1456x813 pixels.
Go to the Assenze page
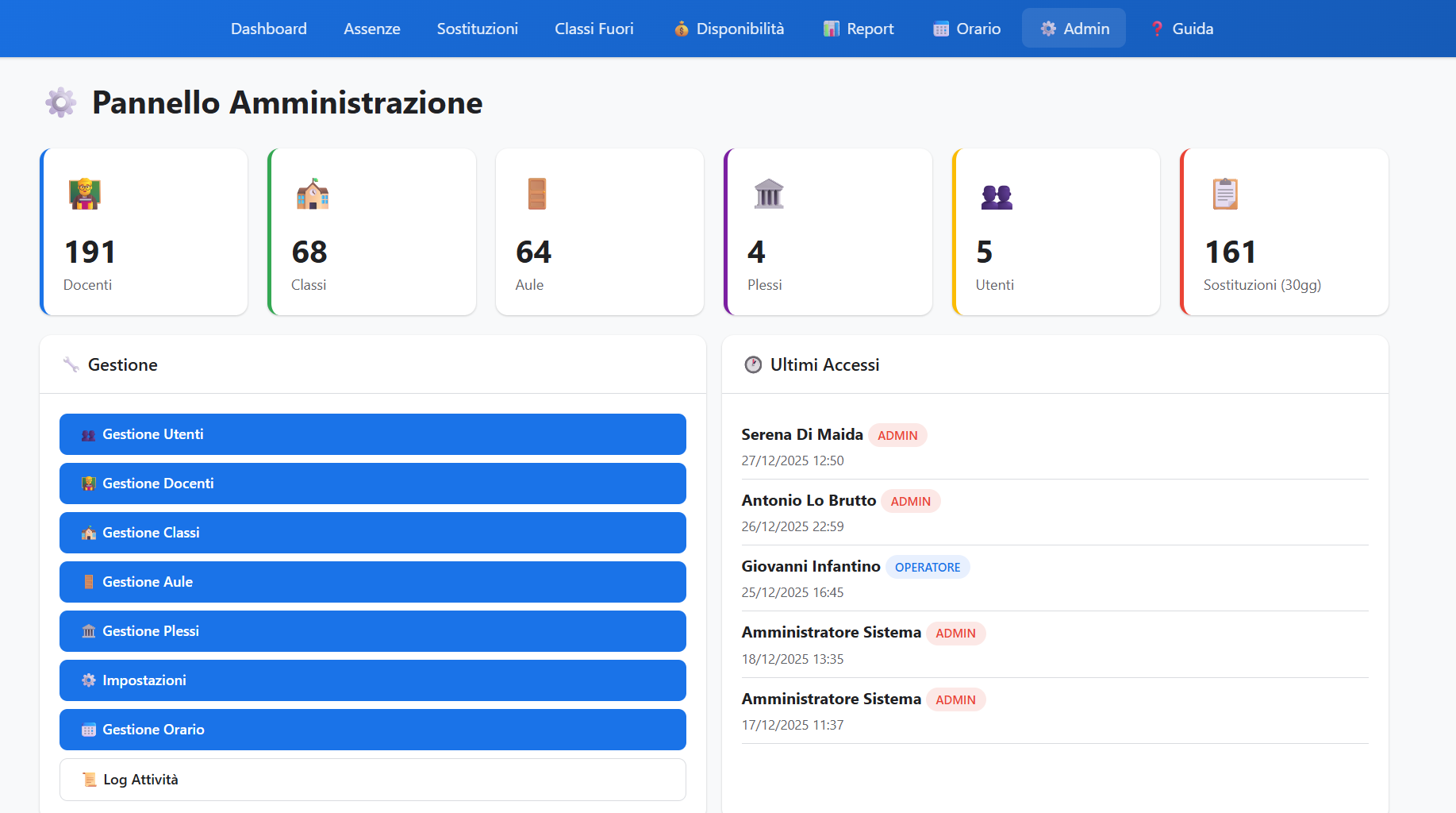point(371,29)
